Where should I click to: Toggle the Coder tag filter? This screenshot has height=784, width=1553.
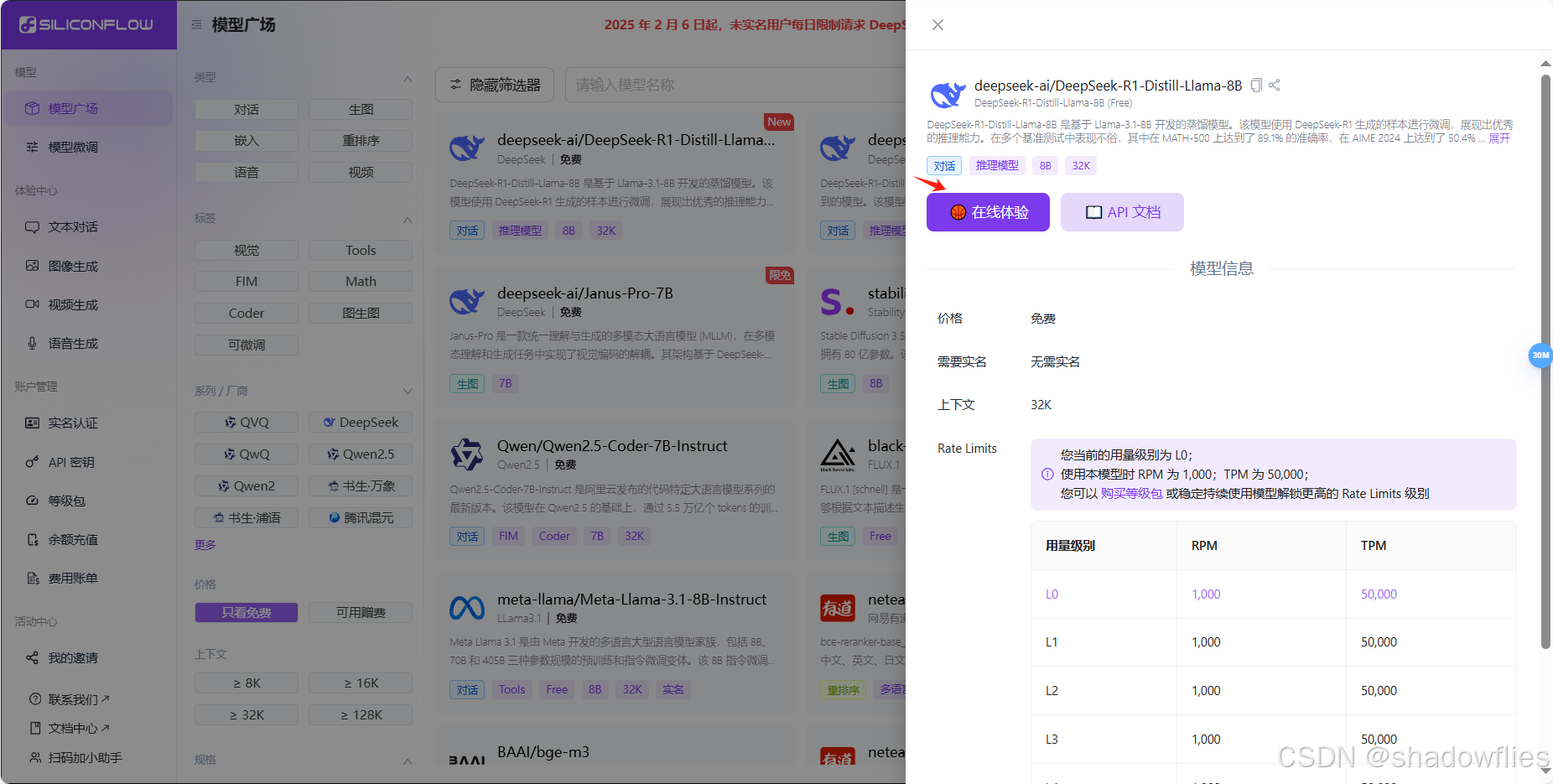click(247, 314)
